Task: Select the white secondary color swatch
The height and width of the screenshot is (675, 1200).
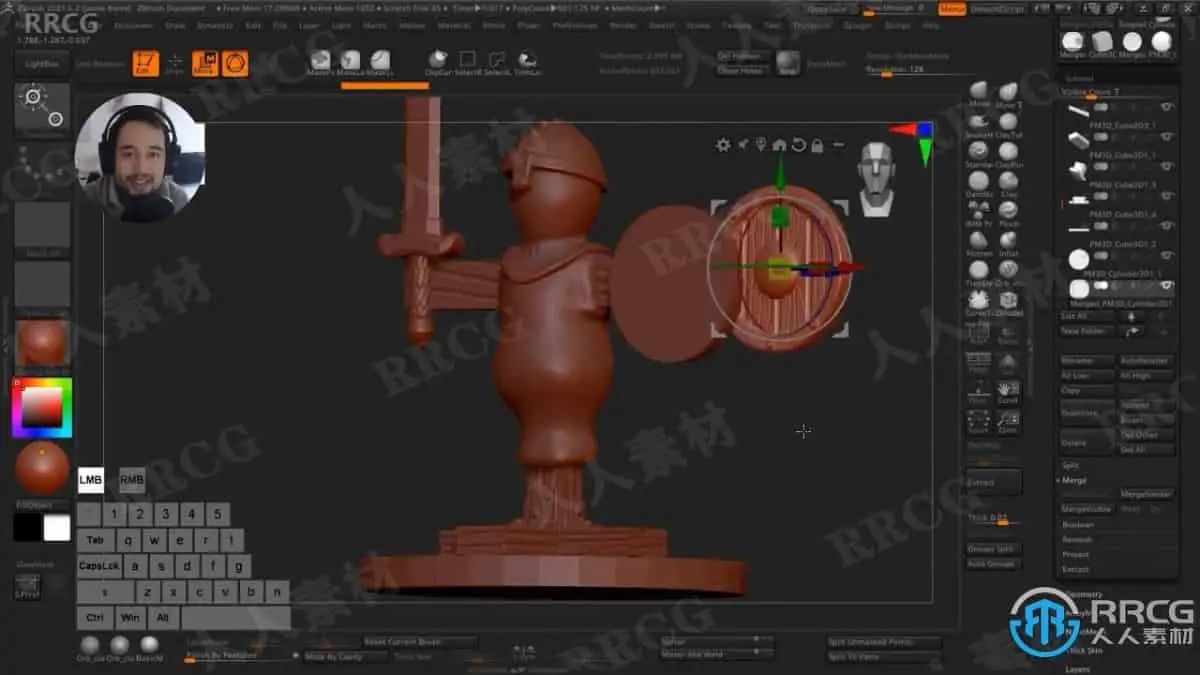Action: (x=57, y=528)
